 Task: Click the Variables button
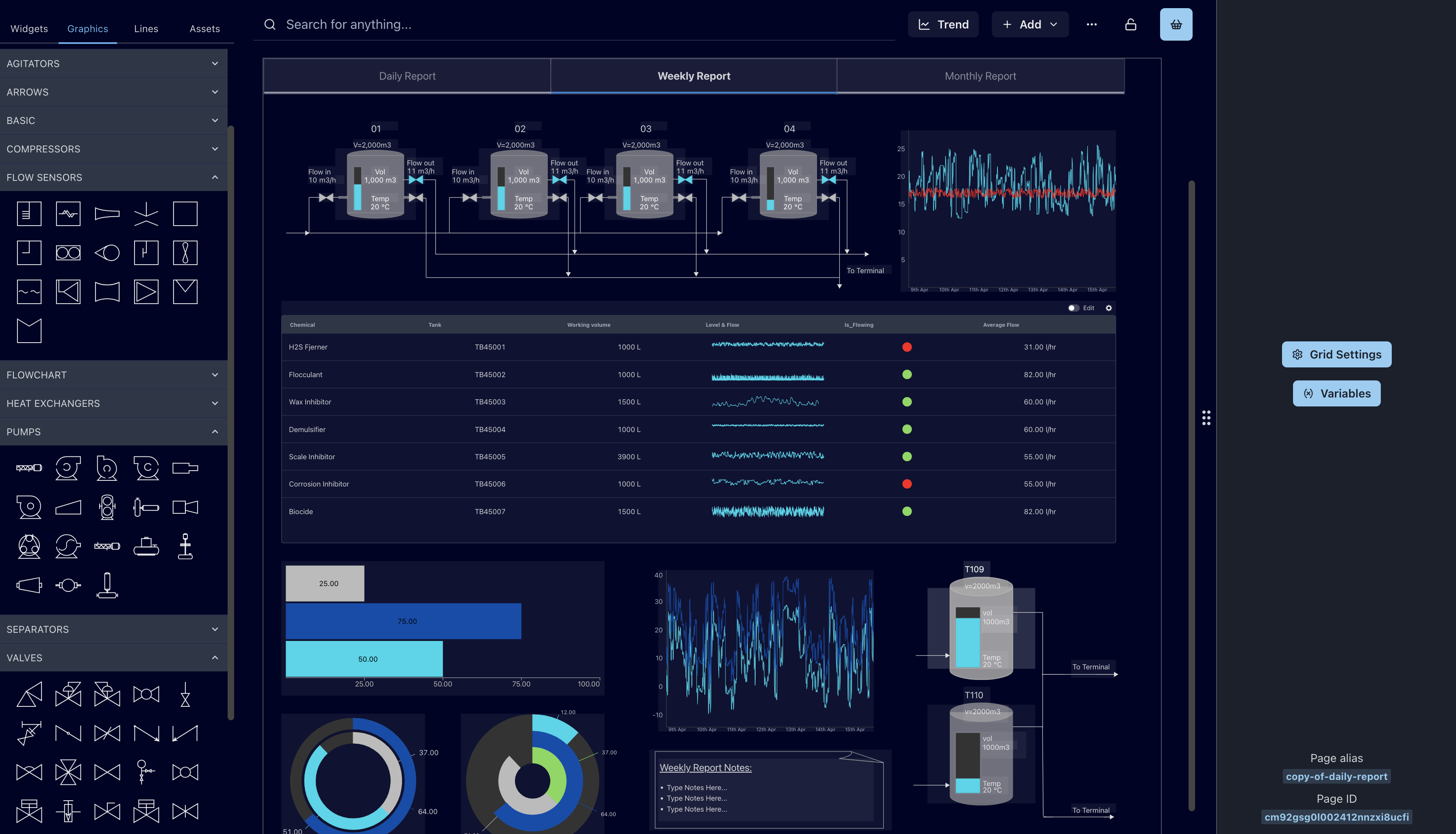pyautogui.click(x=1336, y=393)
